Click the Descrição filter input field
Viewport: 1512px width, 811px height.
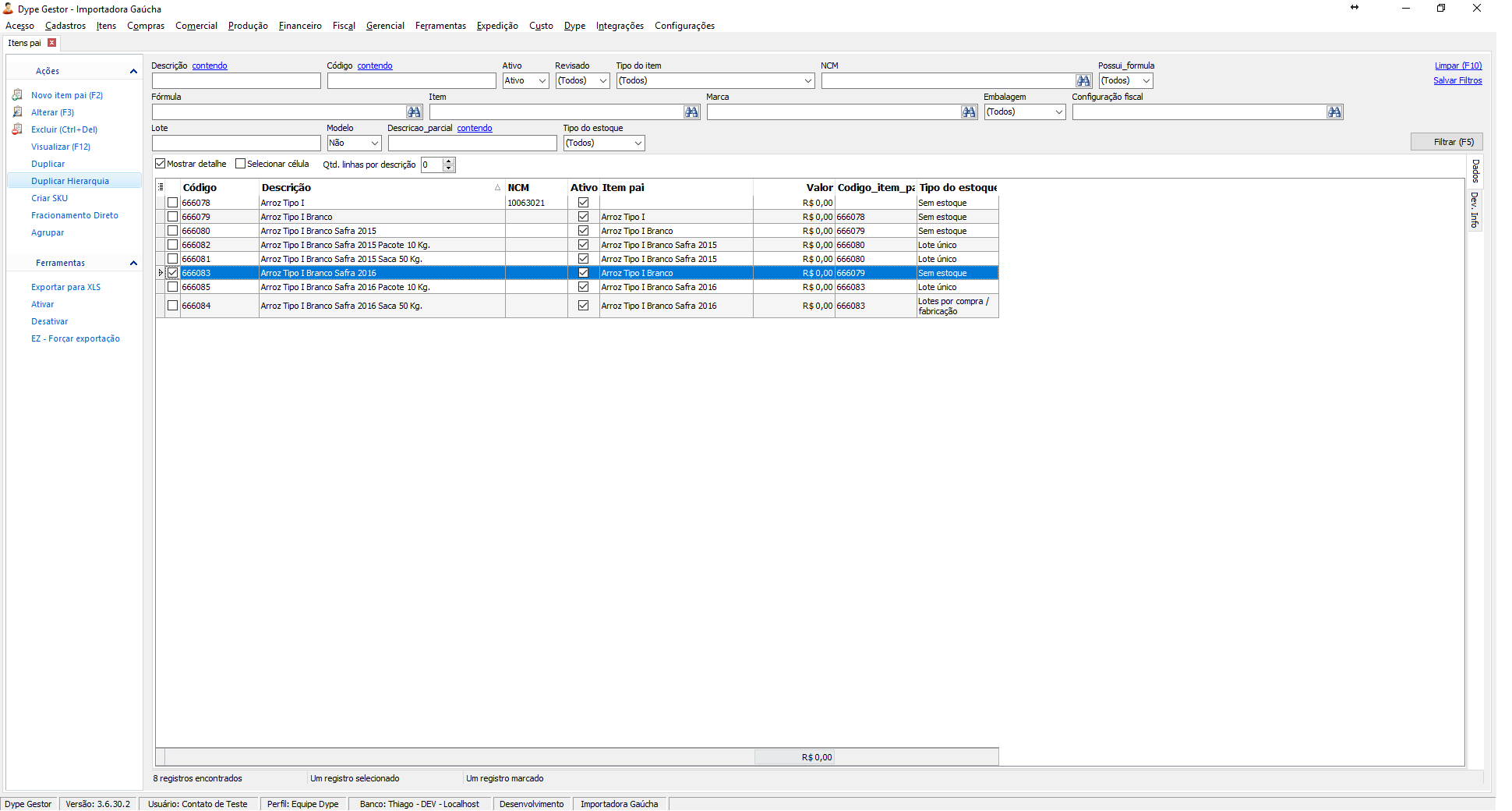point(236,81)
